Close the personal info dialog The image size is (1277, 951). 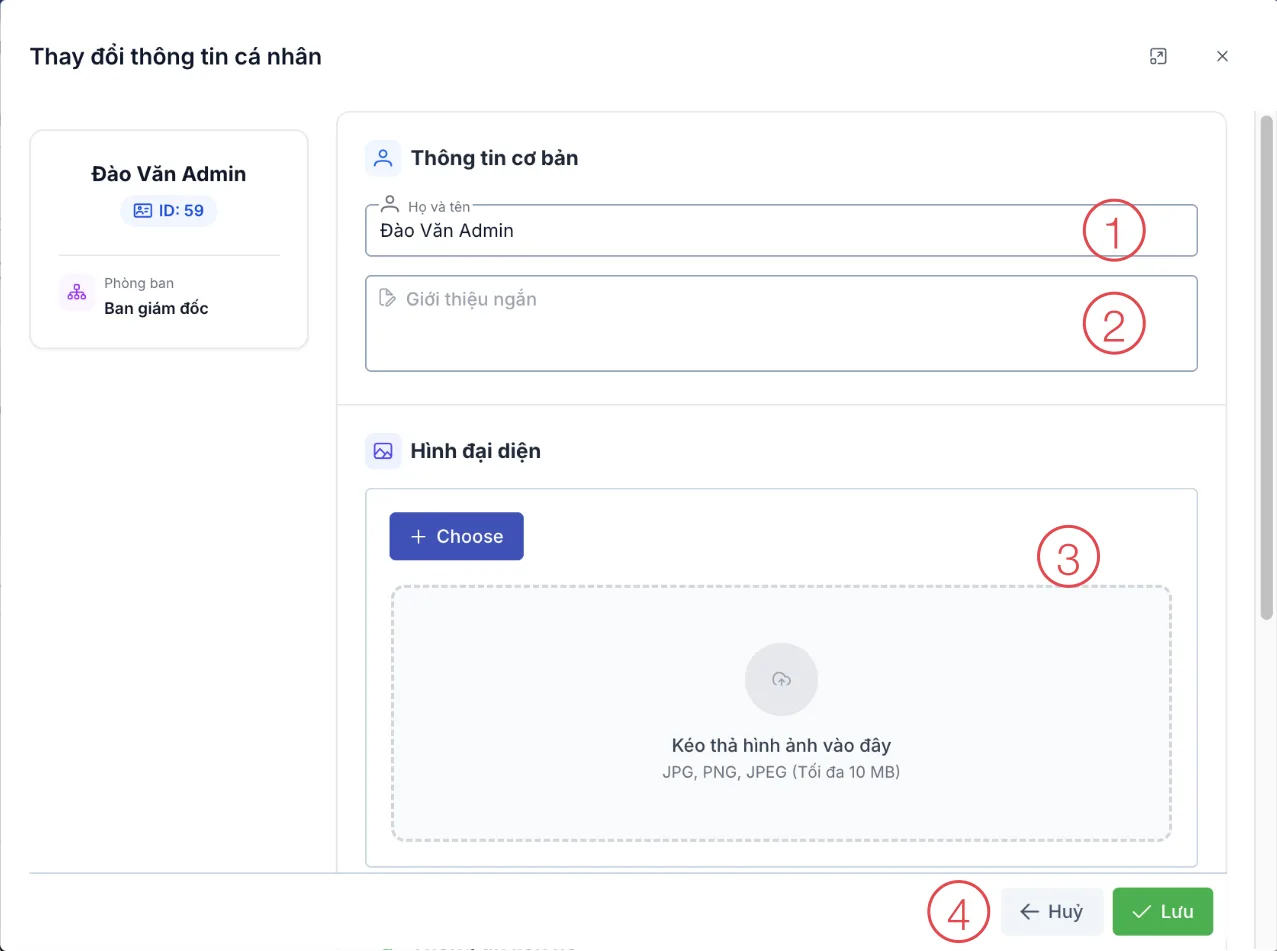1222,56
